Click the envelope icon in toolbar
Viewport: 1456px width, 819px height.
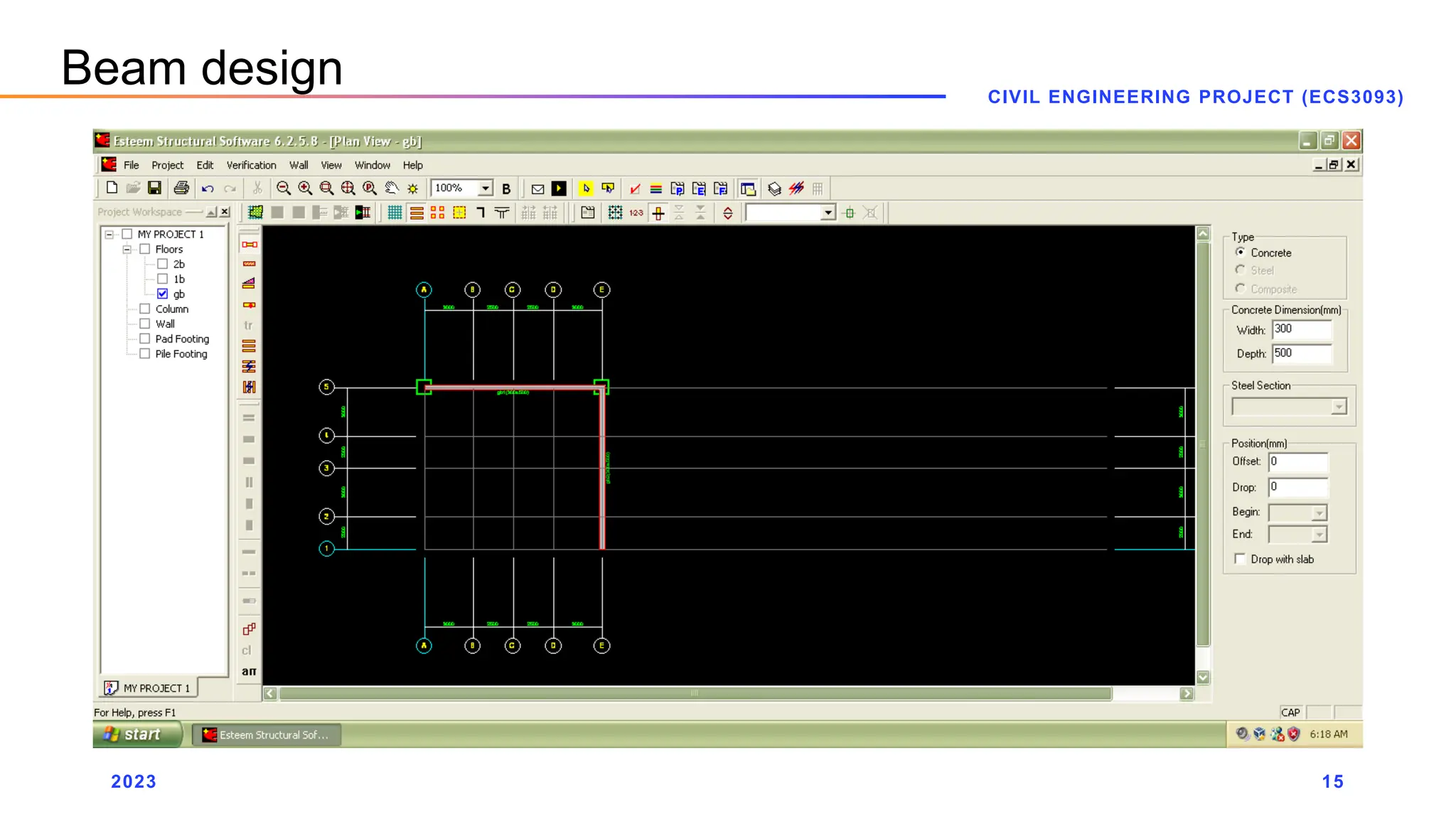click(x=537, y=188)
